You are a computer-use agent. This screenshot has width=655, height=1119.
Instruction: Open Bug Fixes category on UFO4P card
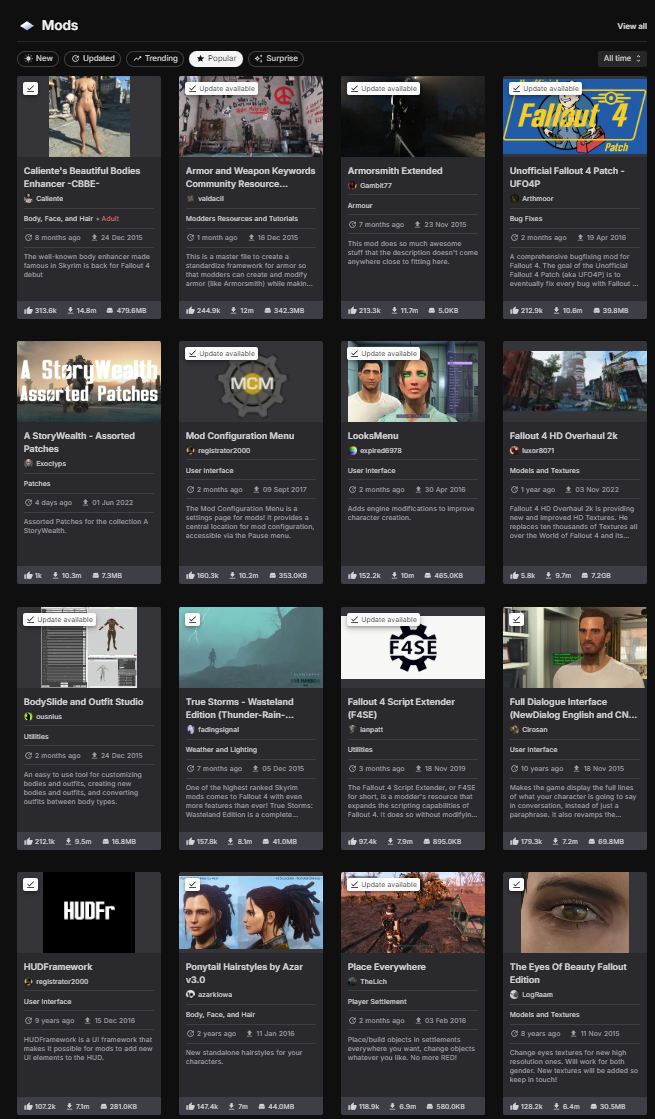pos(526,218)
